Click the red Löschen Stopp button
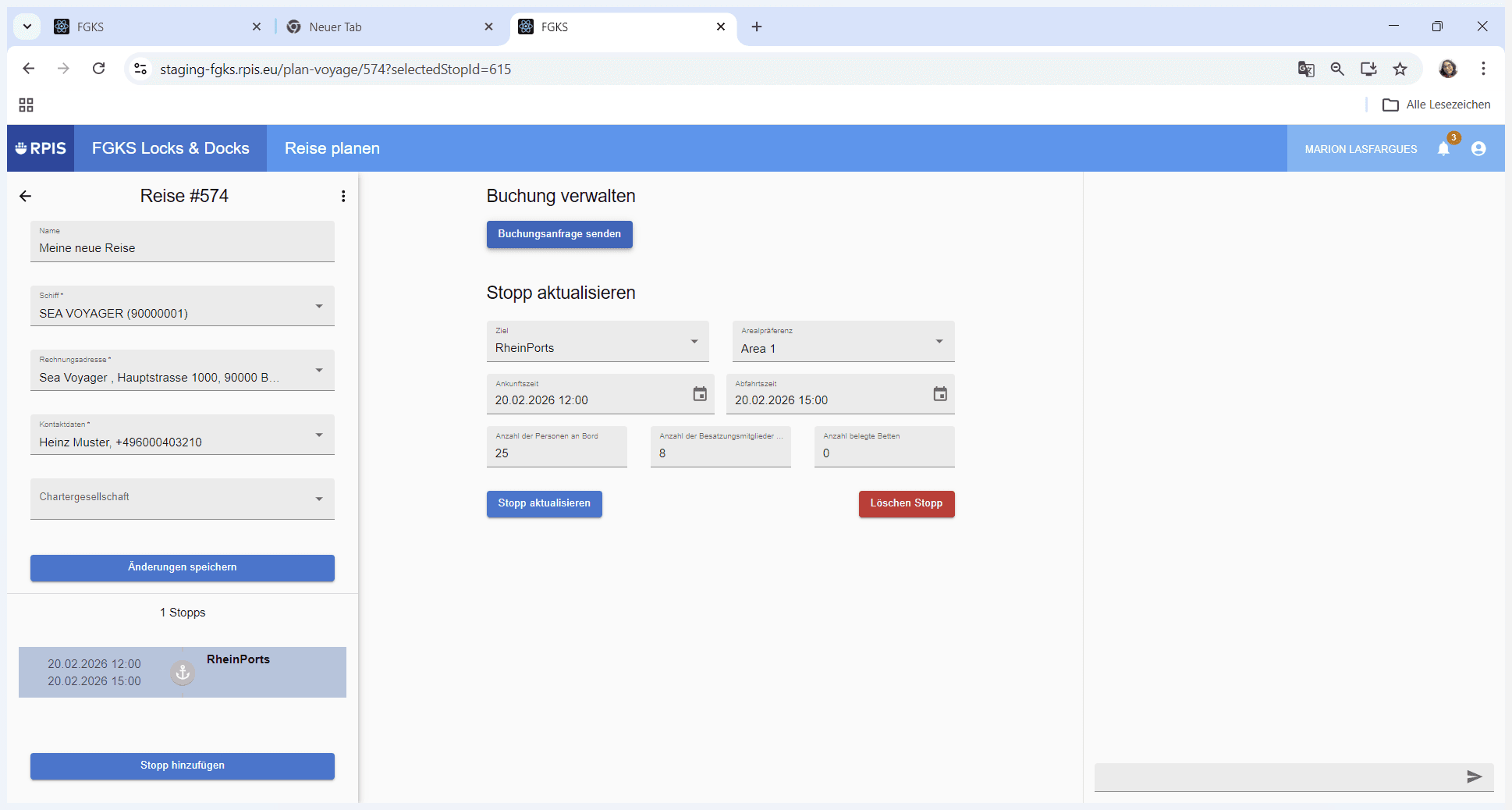 907,503
